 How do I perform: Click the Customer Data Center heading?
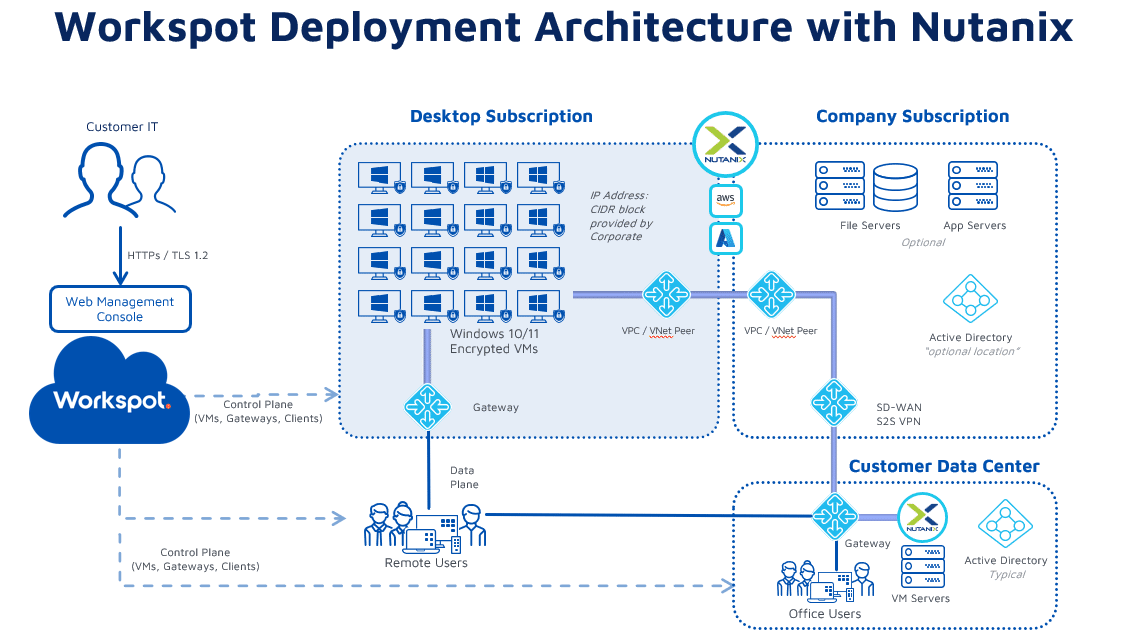(x=944, y=466)
